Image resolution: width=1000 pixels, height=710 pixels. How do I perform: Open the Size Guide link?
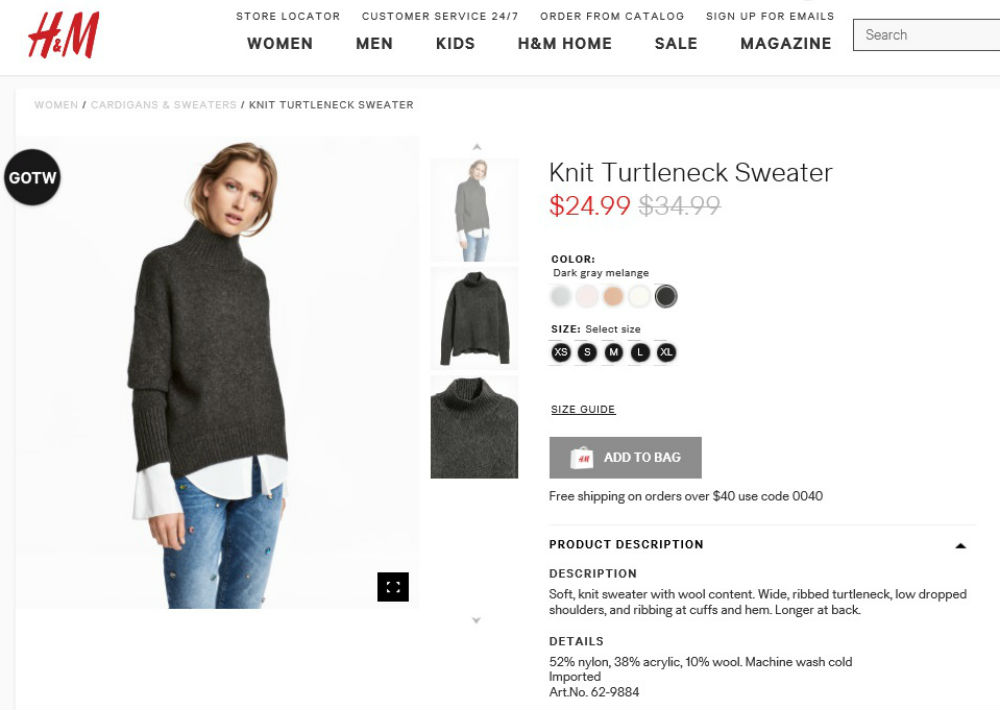[x=583, y=410]
